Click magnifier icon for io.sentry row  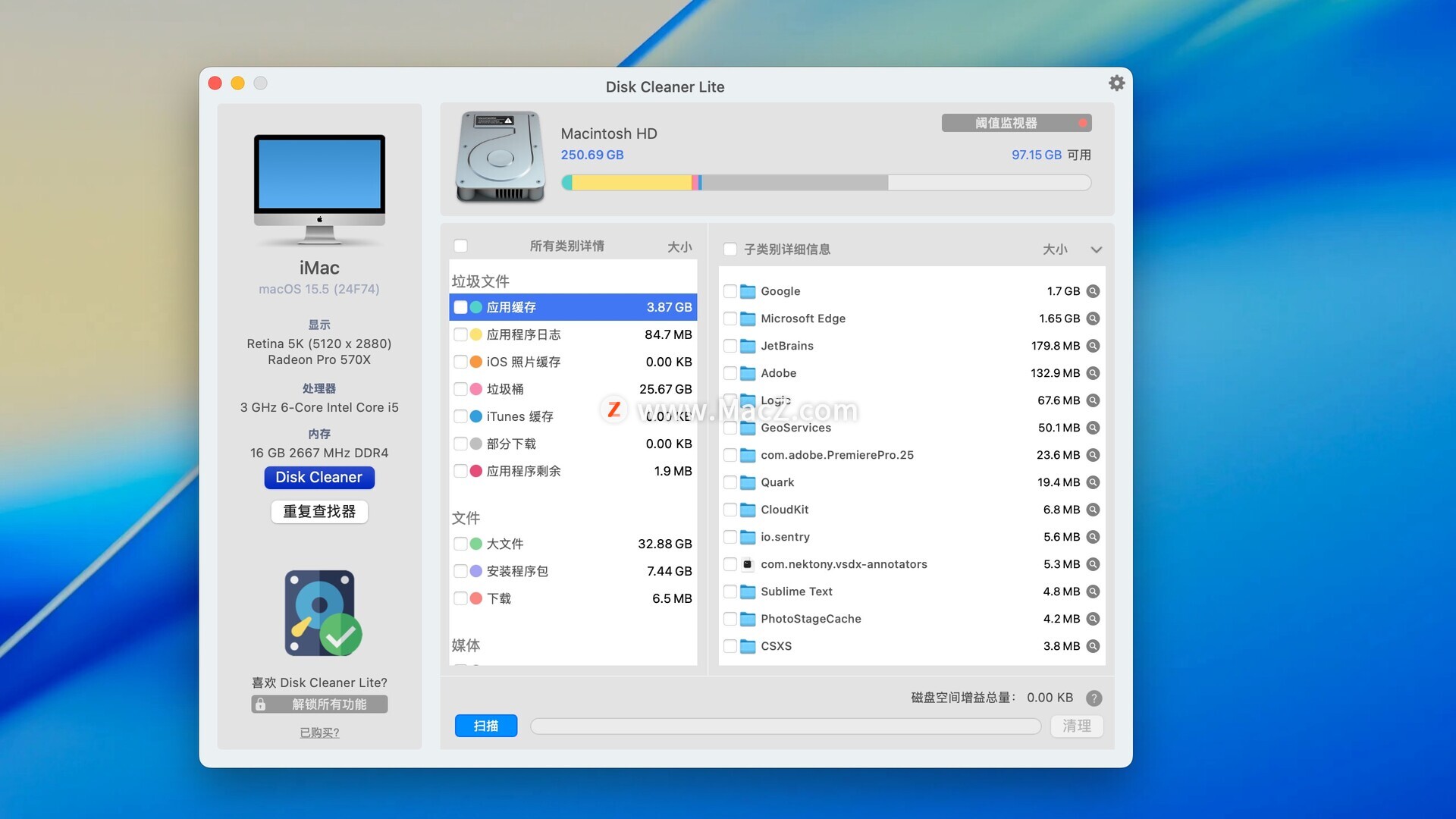point(1093,537)
